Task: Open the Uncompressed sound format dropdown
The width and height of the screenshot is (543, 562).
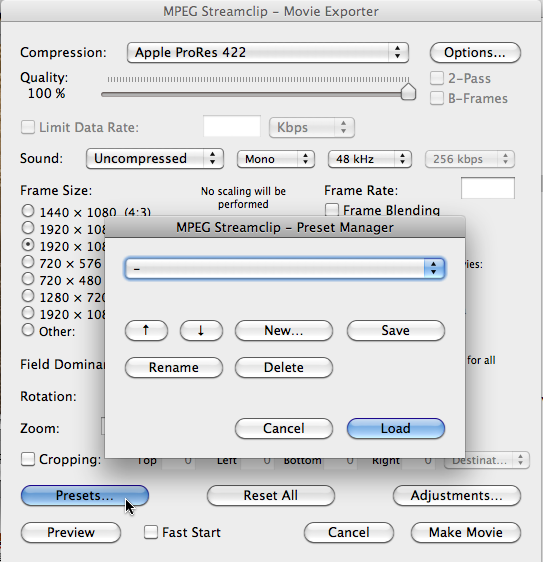Action: point(155,159)
